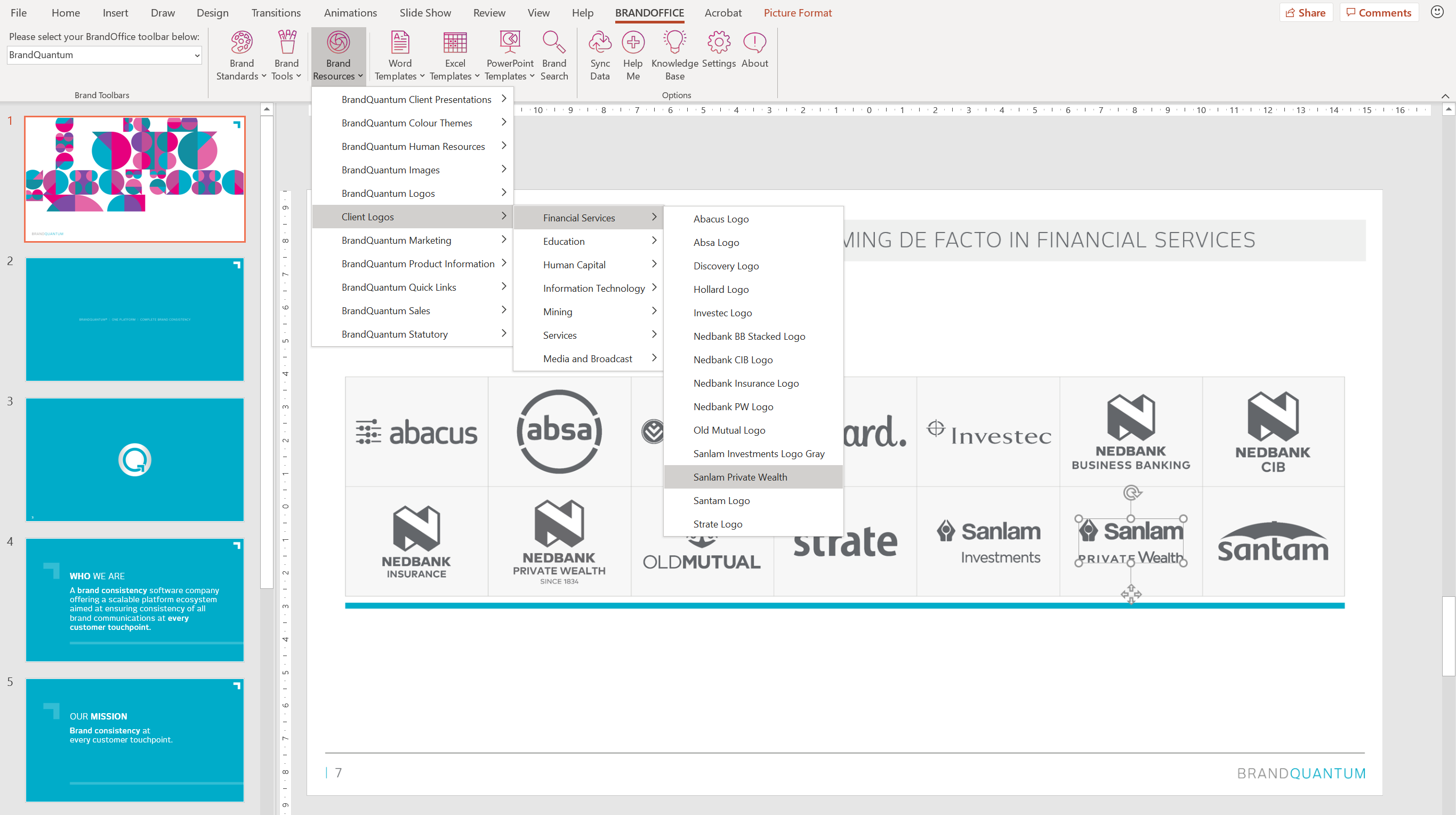Open the BrandQuantum toolbar selection dropdown

(196, 55)
